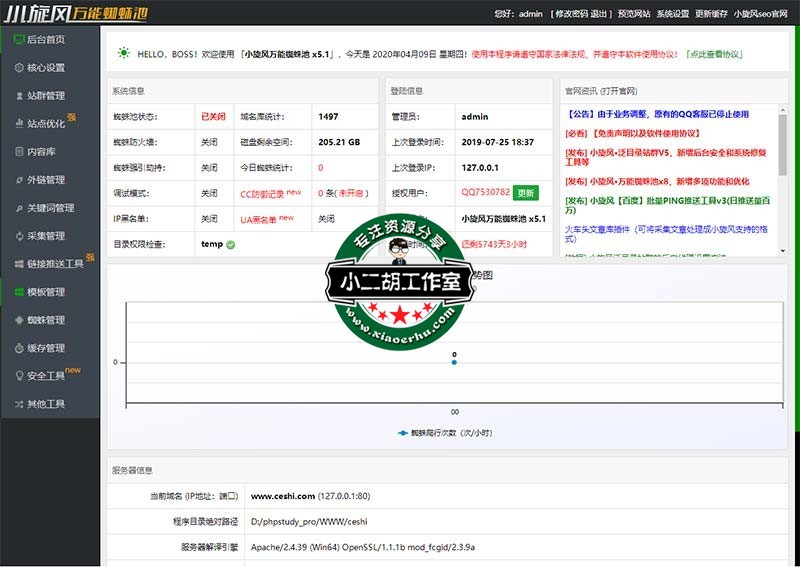Click the user icon for 站群管理
Screen dimensions: 800x567
[x=19, y=96]
